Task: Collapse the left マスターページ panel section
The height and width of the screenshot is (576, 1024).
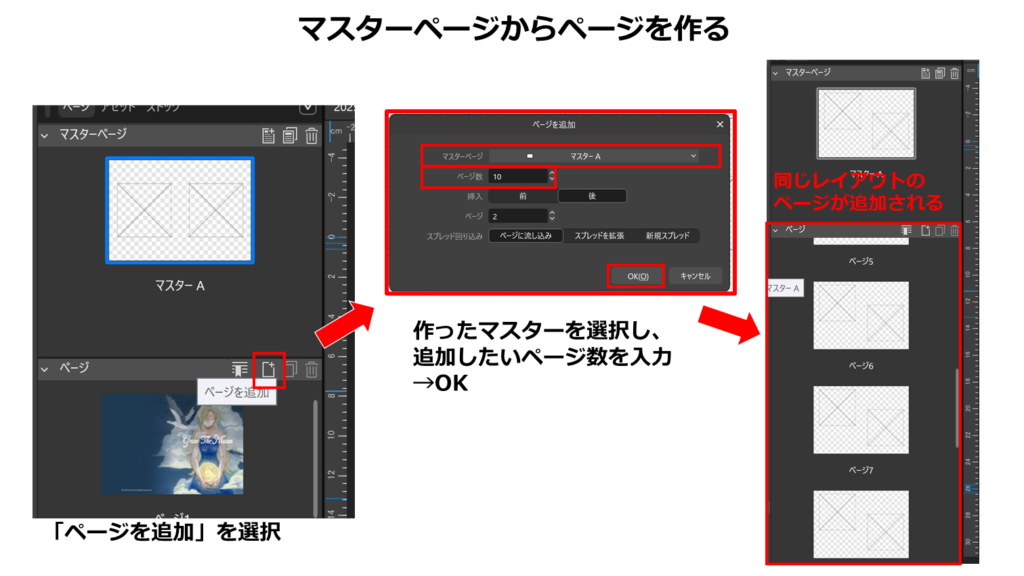Action: click(44, 135)
